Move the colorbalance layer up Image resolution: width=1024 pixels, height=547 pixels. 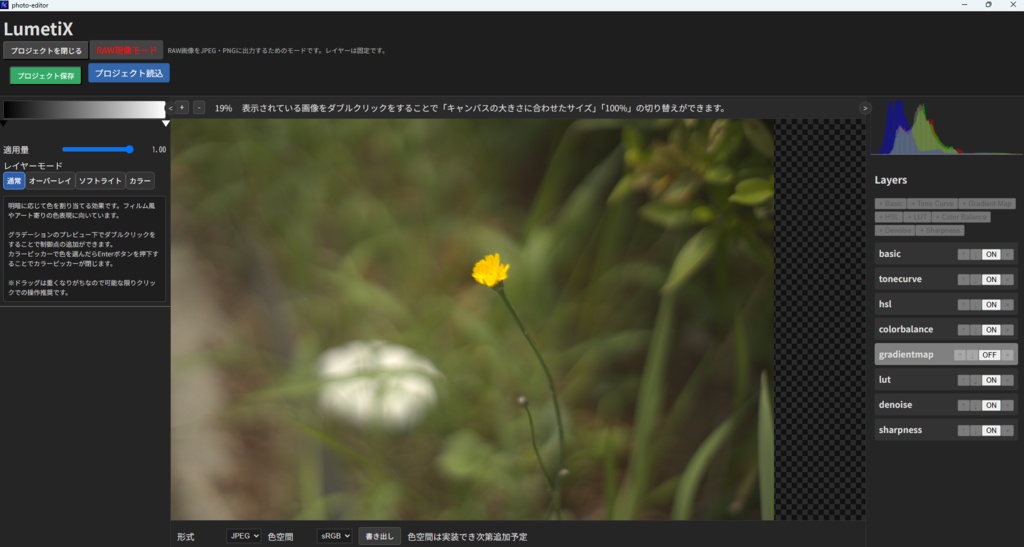(963, 330)
